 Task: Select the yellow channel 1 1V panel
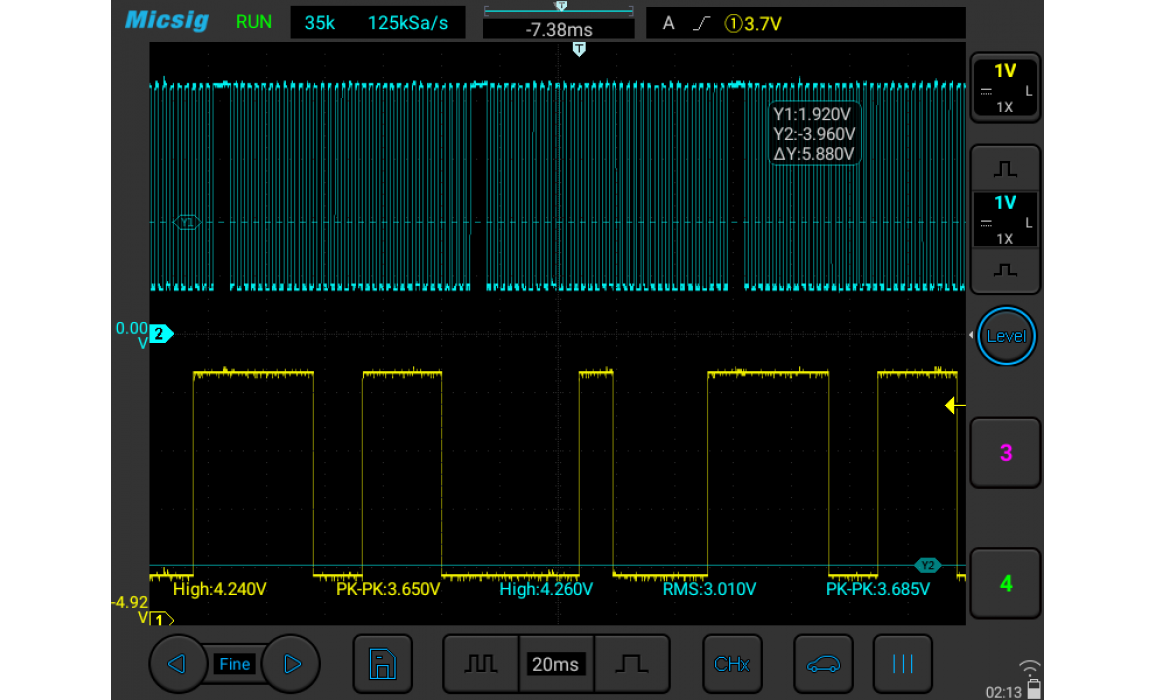click(1005, 87)
